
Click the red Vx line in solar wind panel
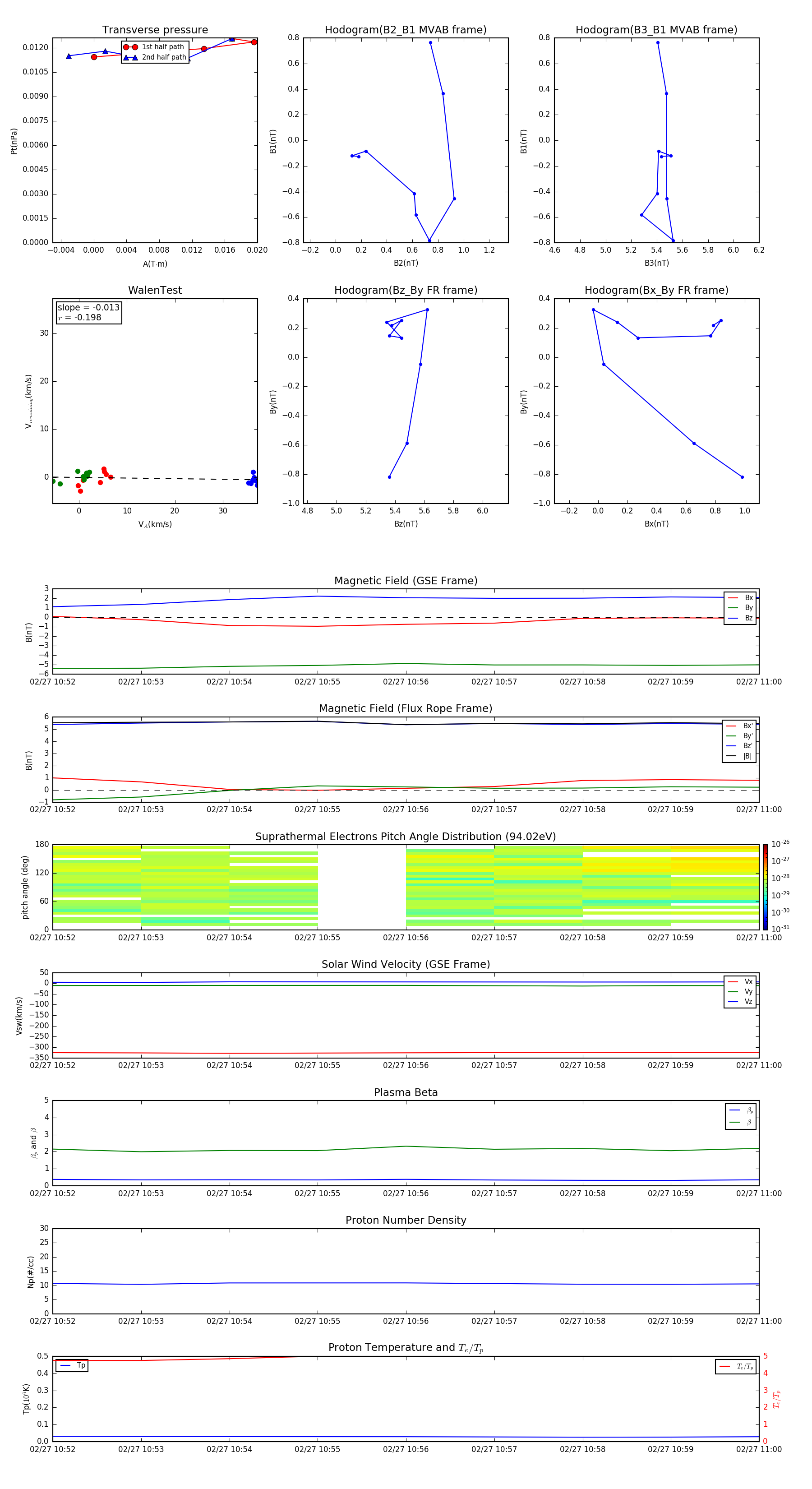(x=406, y=1053)
